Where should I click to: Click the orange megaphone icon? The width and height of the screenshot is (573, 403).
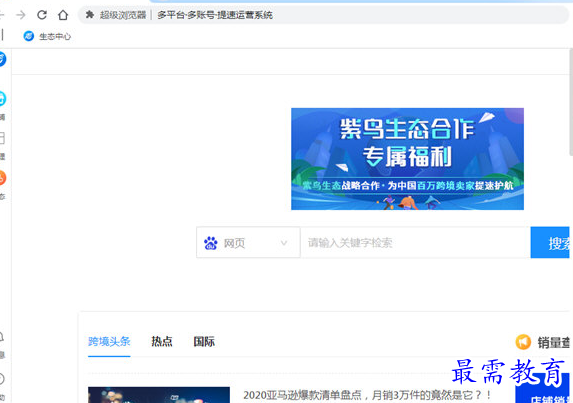coord(523,342)
